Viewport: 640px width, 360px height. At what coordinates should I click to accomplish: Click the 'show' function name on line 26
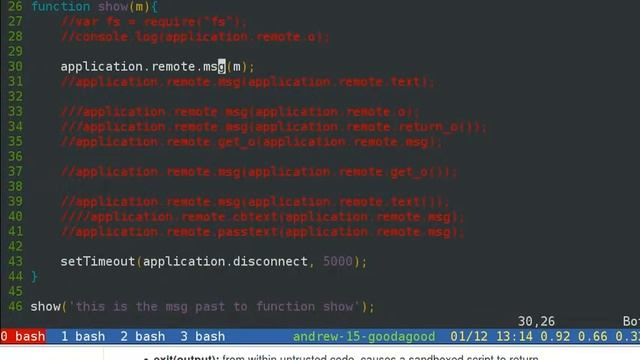click(113, 7)
